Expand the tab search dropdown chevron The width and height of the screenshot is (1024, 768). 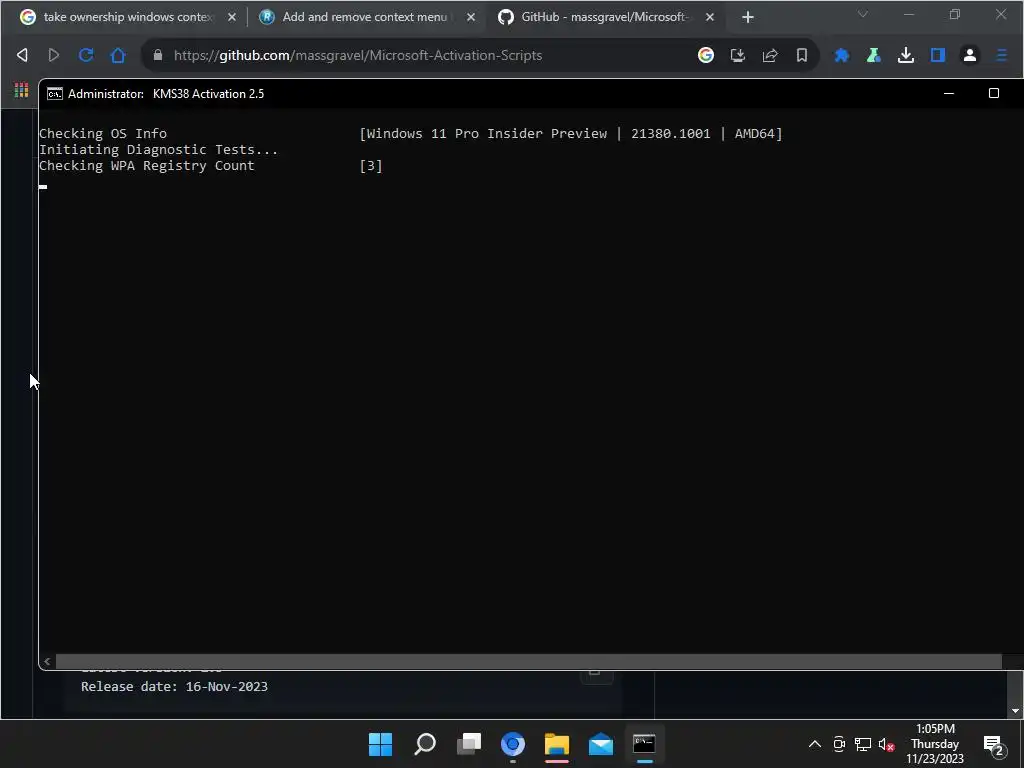point(863,14)
